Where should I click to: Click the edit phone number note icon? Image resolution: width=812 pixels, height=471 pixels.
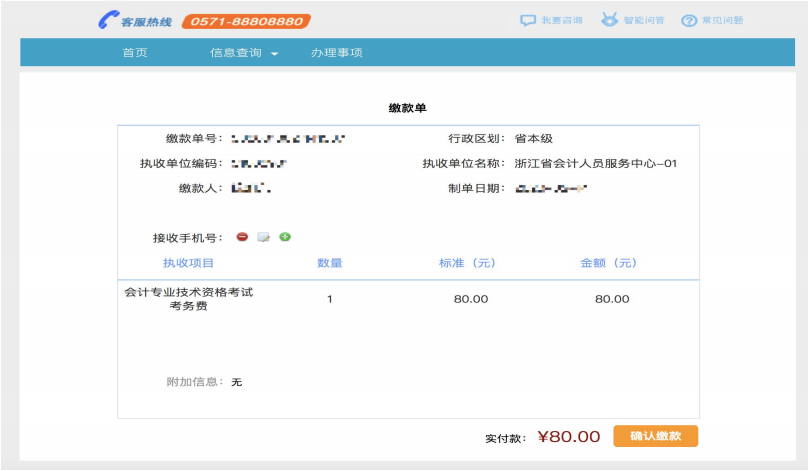[263, 237]
